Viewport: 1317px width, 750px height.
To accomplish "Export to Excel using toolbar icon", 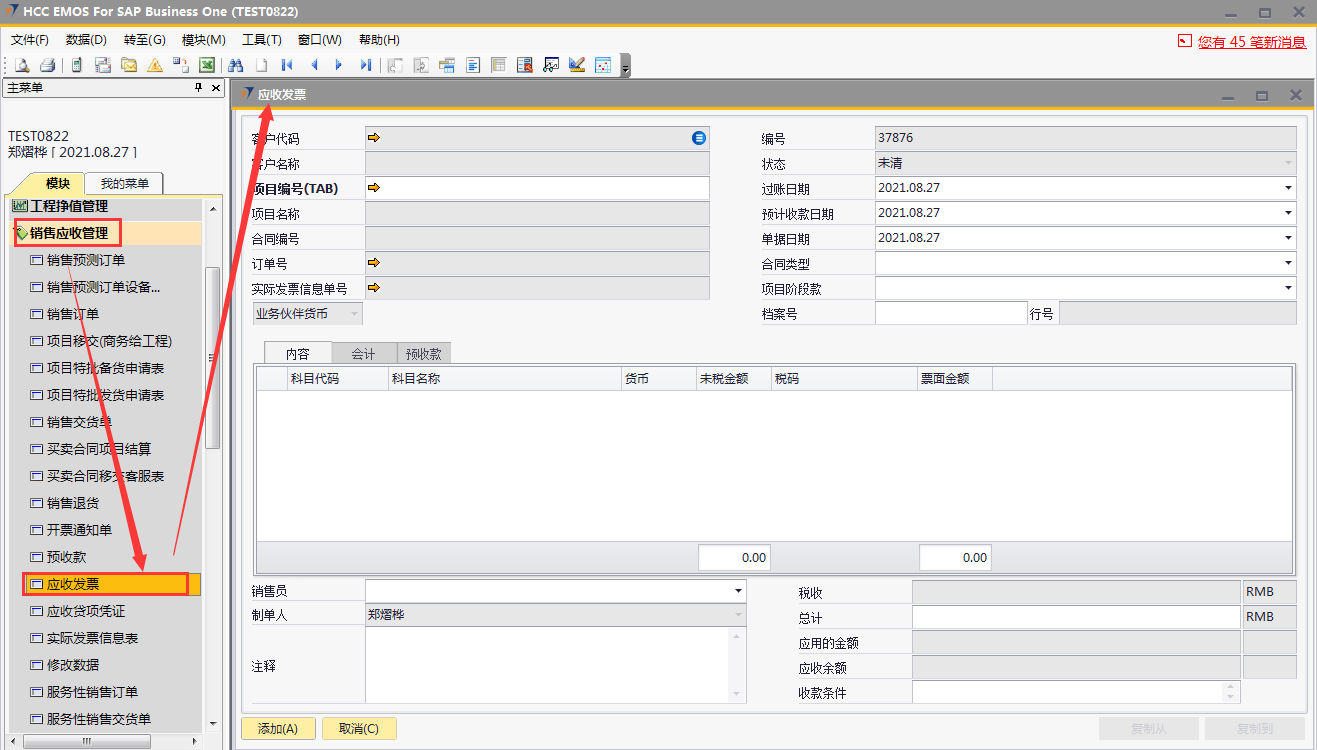I will 207,66.
